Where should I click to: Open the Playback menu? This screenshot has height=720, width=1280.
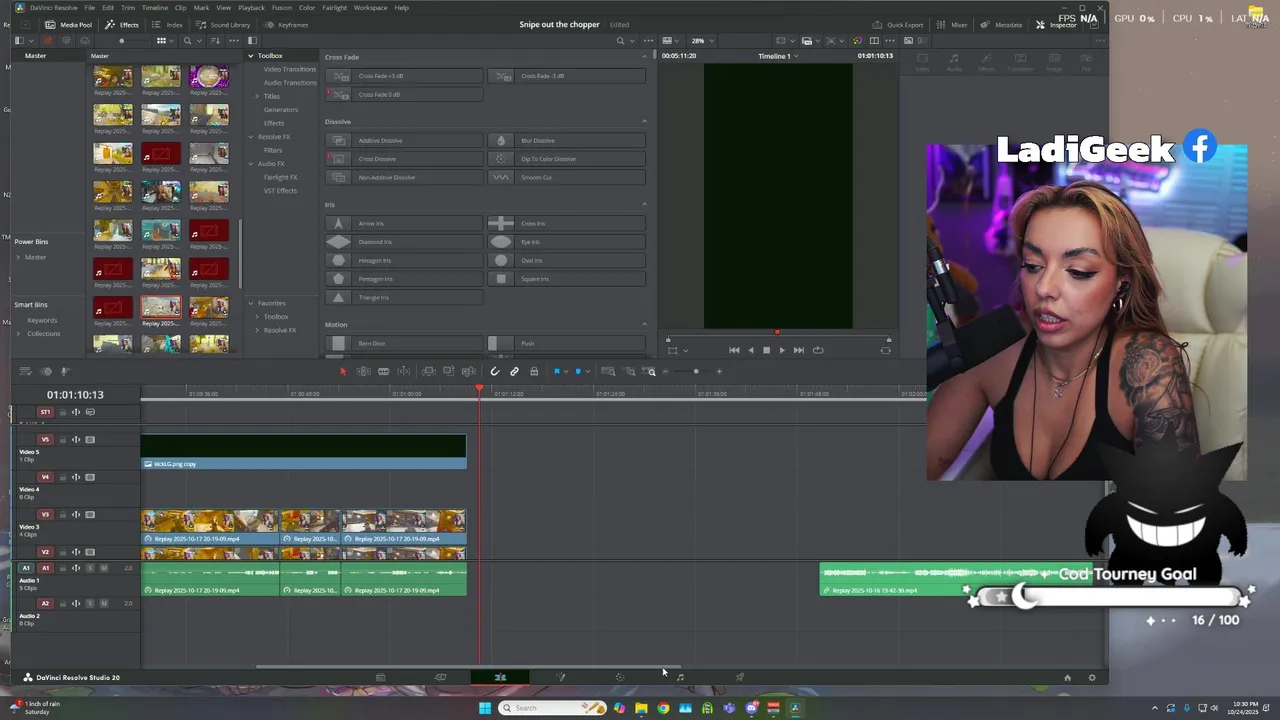coord(251,8)
